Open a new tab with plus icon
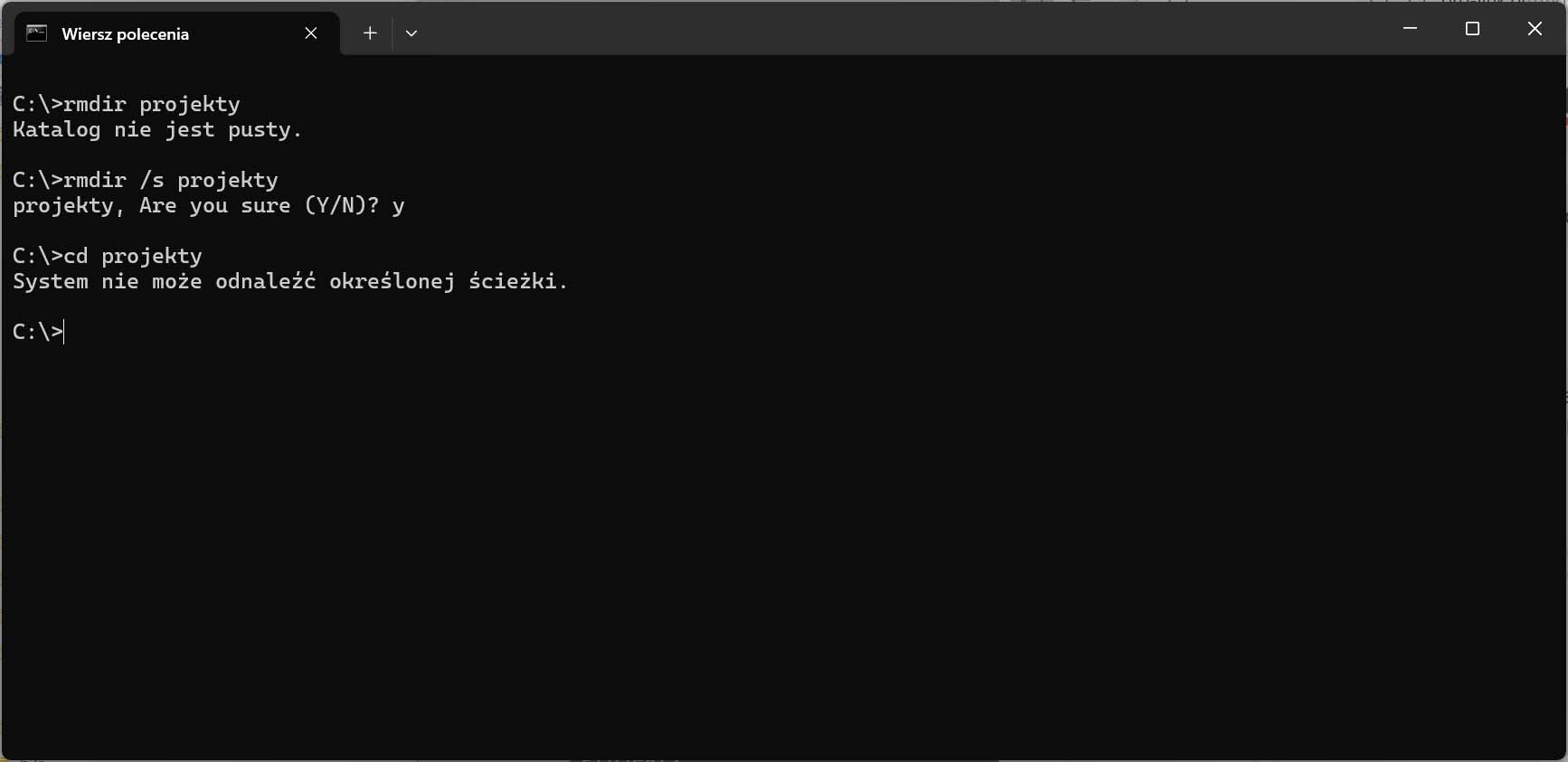Viewport: 1568px width, 762px height. click(370, 33)
